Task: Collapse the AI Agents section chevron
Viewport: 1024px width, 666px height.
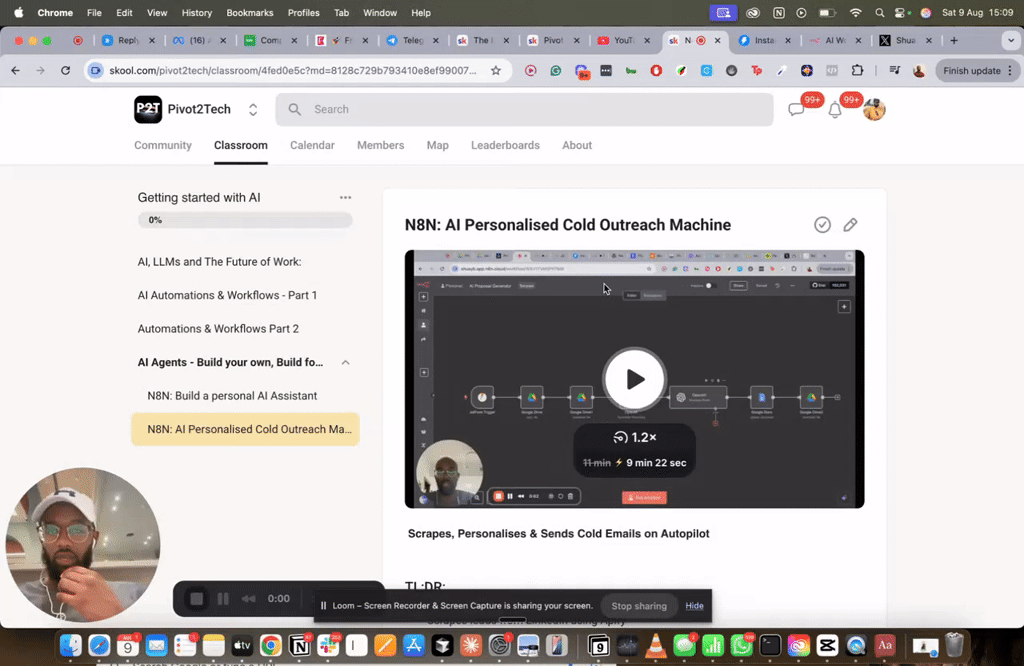Action: pos(345,362)
